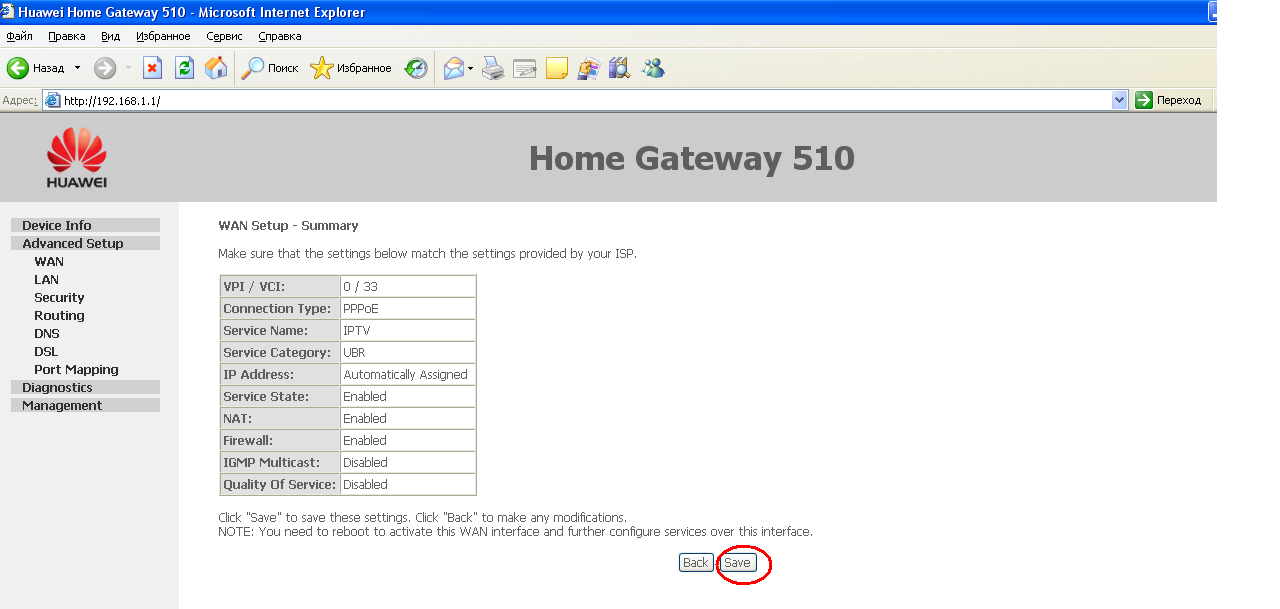Open the Messenger people icon

tap(654, 68)
